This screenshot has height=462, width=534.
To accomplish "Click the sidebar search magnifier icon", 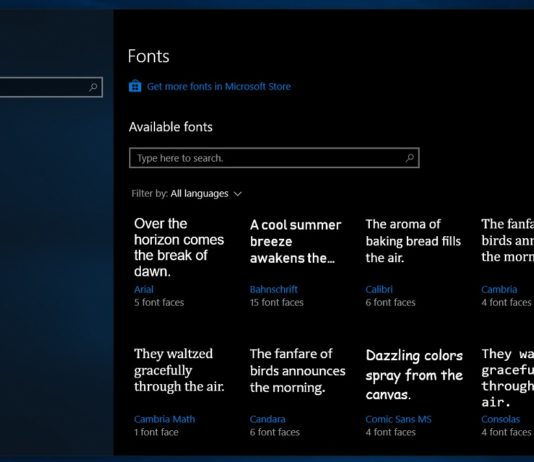I will click(93, 87).
